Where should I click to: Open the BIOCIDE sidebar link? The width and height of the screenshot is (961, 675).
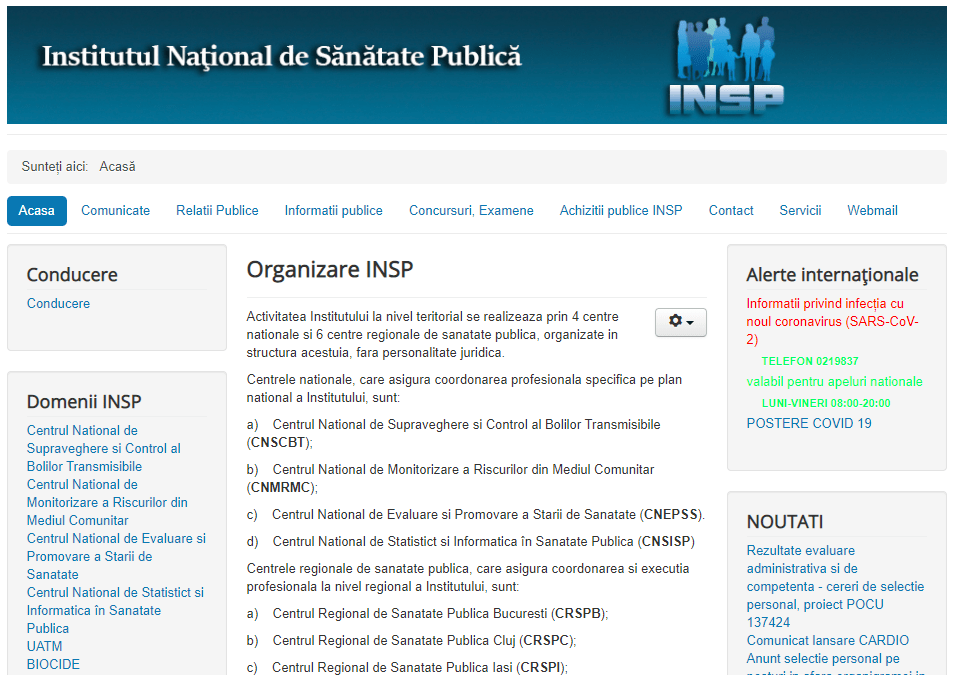pyautogui.click(x=53, y=664)
